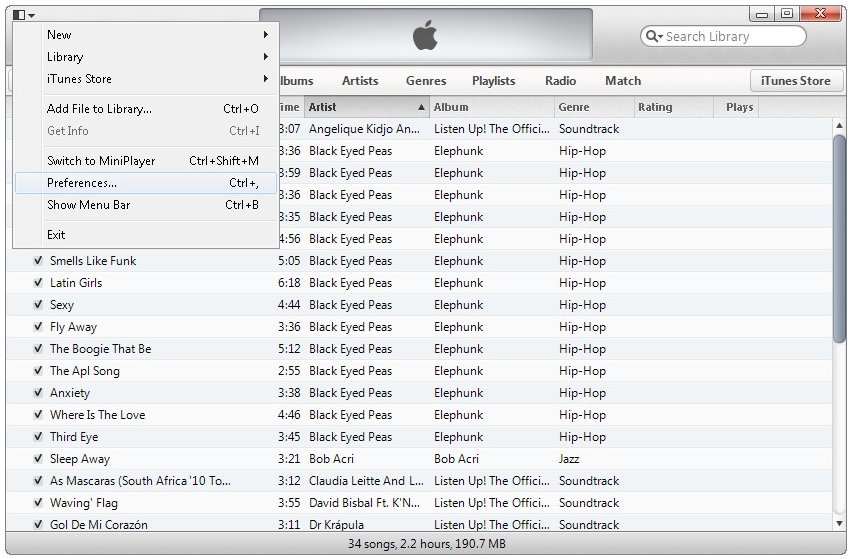Choose Add File to Library

(146, 109)
